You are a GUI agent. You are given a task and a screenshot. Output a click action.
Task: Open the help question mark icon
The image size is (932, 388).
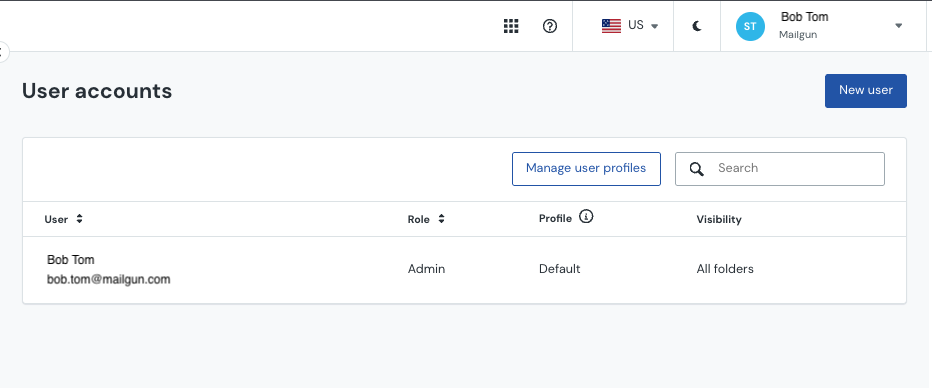tap(550, 26)
